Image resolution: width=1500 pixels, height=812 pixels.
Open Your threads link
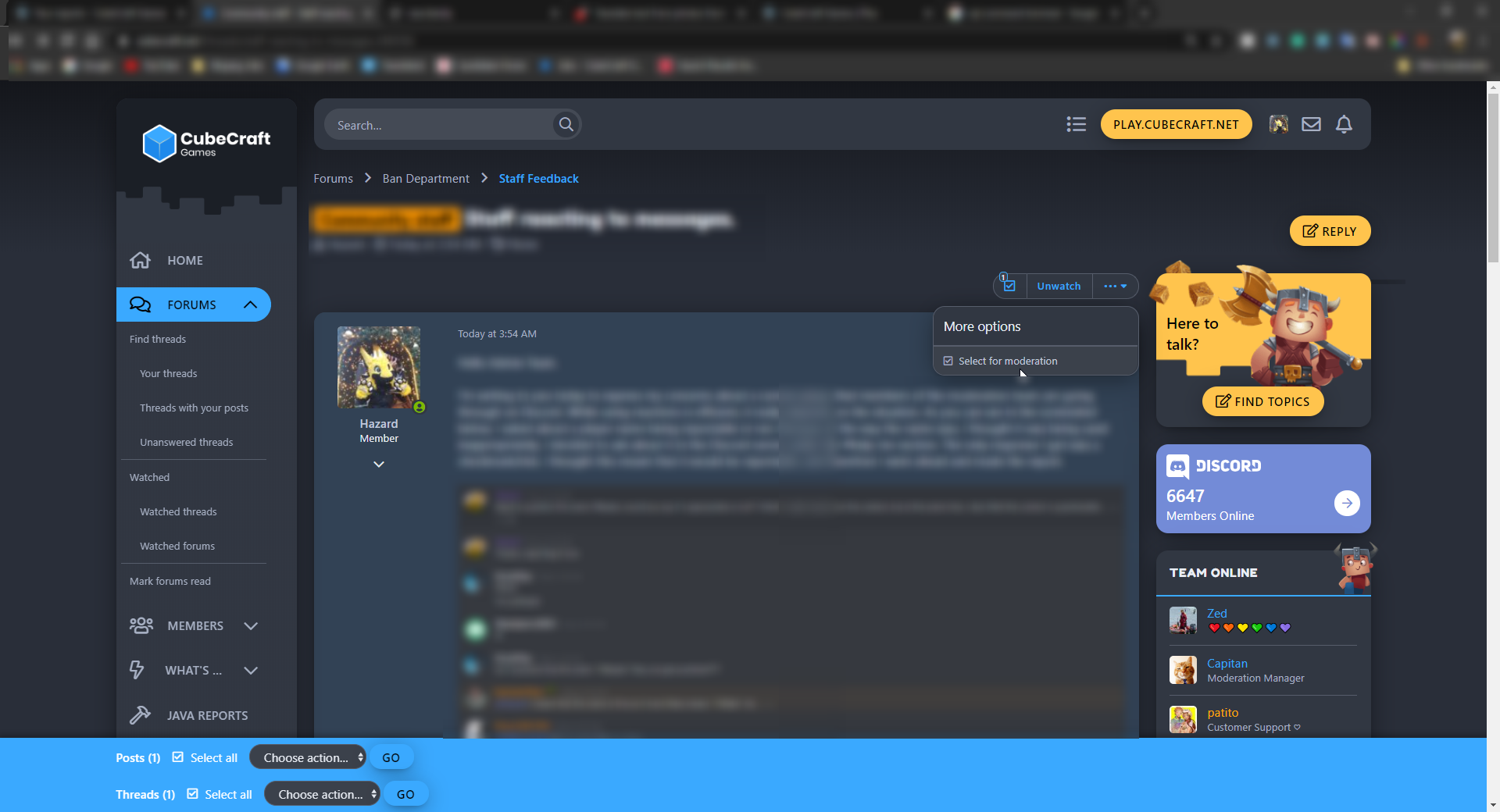(168, 373)
